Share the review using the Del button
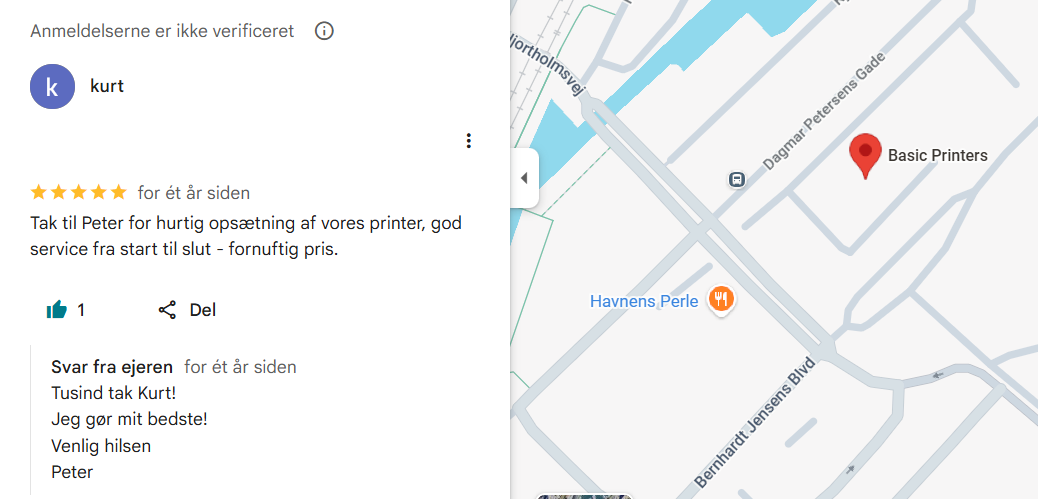The width and height of the screenshot is (1038, 499). (x=188, y=310)
